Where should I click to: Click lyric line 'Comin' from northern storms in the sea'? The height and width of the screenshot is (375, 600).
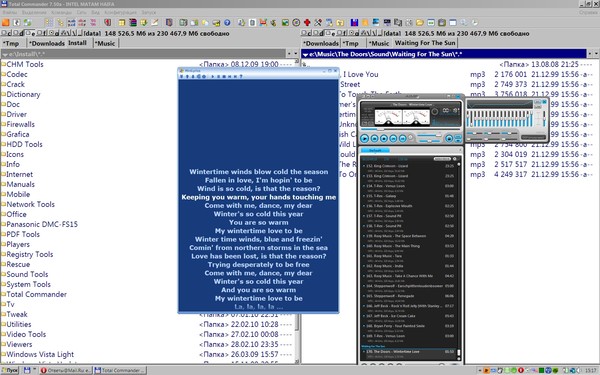pyautogui.click(x=258, y=248)
